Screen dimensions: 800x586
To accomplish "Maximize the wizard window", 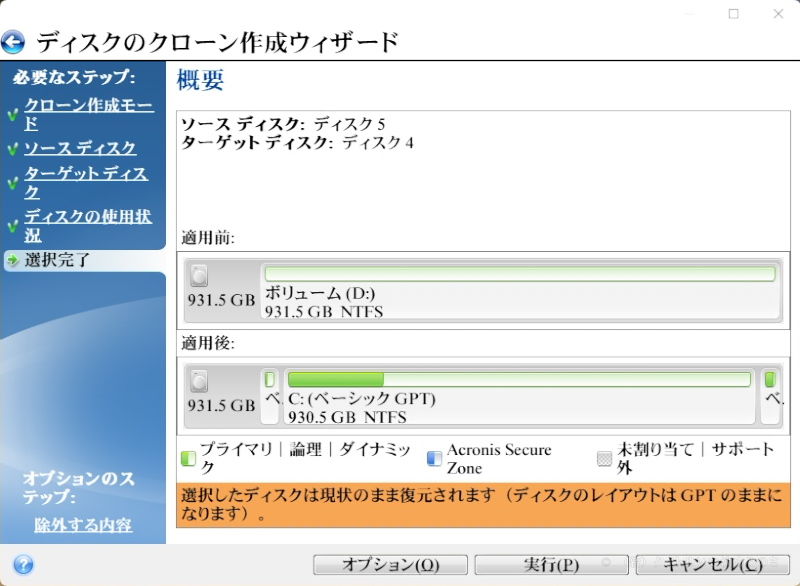I will click(x=734, y=14).
